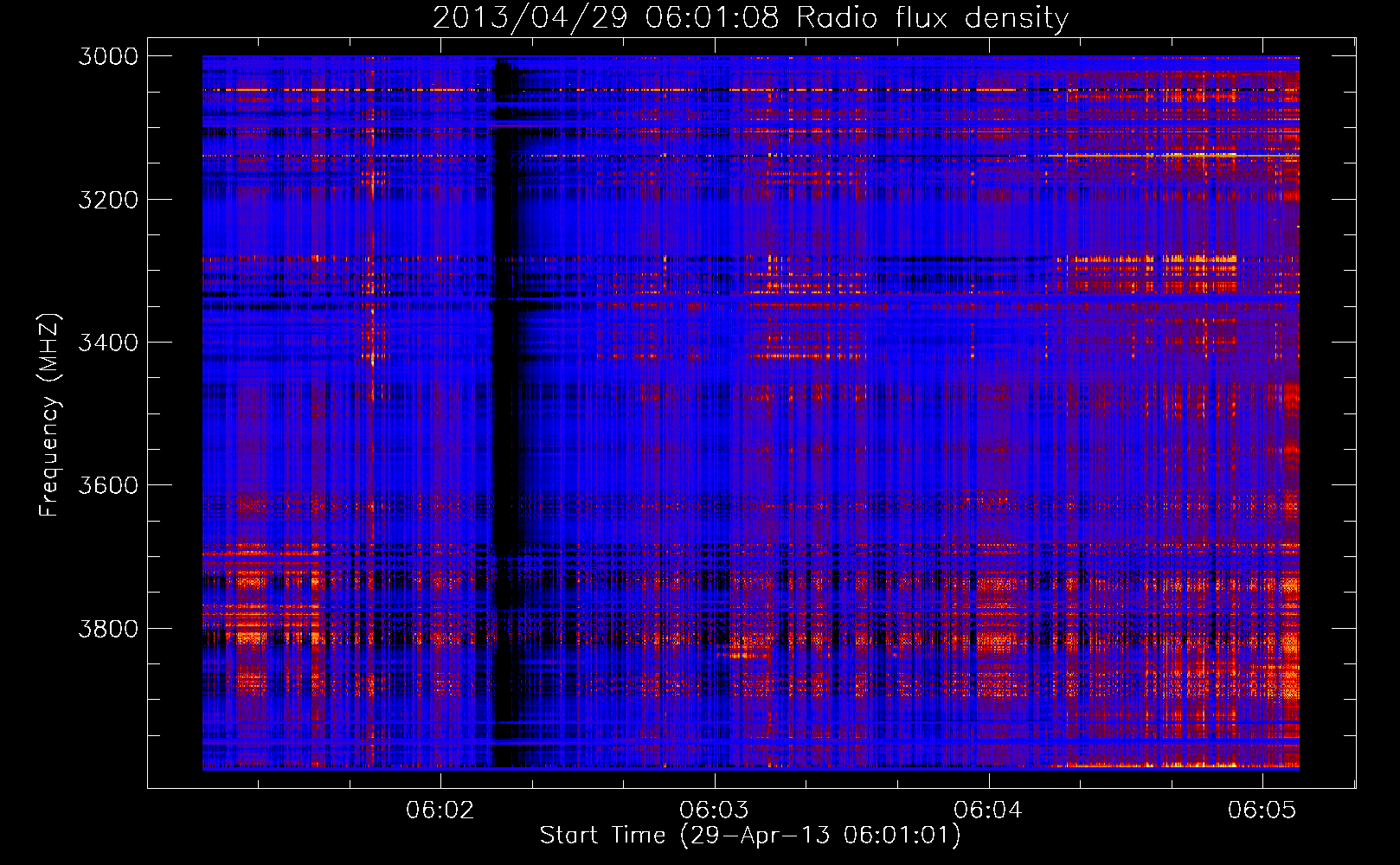Image resolution: width=1400 pixels, height=865 pixels.
Task: Click the '3600' frequency axis label
Action: tap(108, 485)
